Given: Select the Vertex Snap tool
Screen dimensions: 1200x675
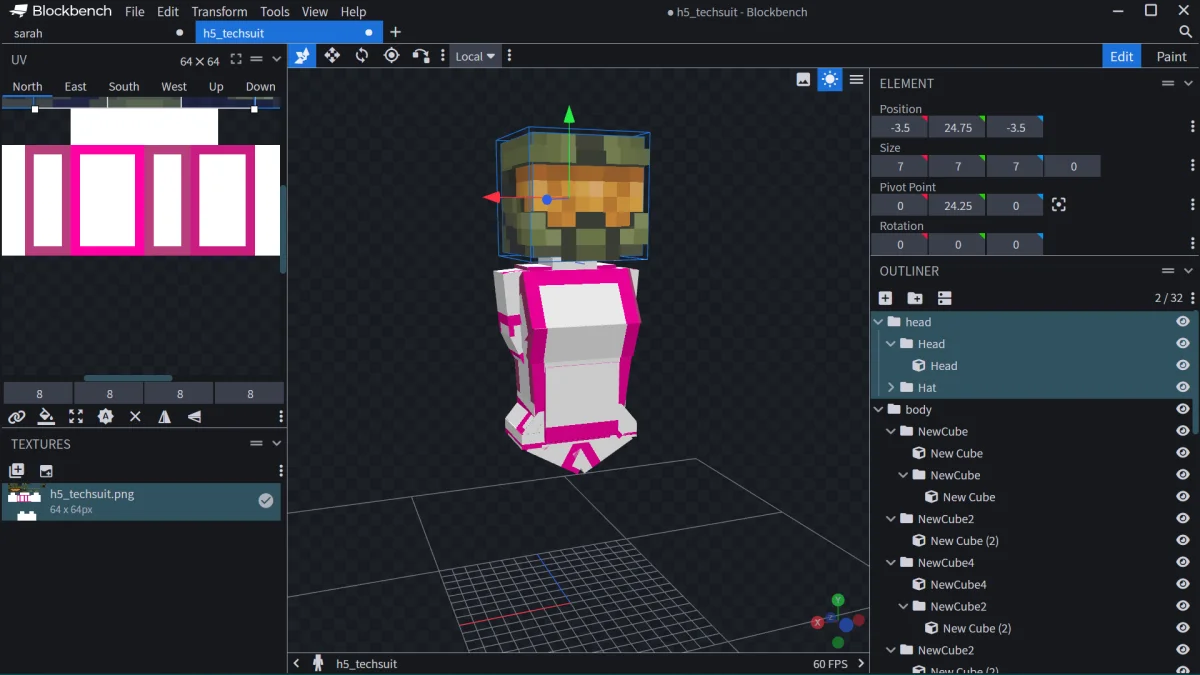Looking at the screenshot, I should [x=421, y=56].
